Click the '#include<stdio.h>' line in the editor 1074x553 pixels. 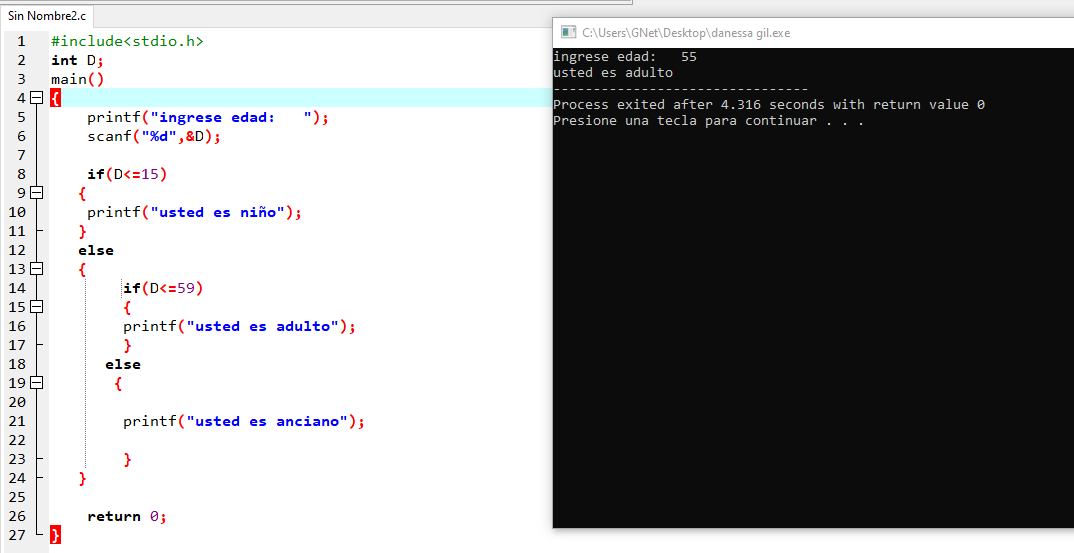127,41
